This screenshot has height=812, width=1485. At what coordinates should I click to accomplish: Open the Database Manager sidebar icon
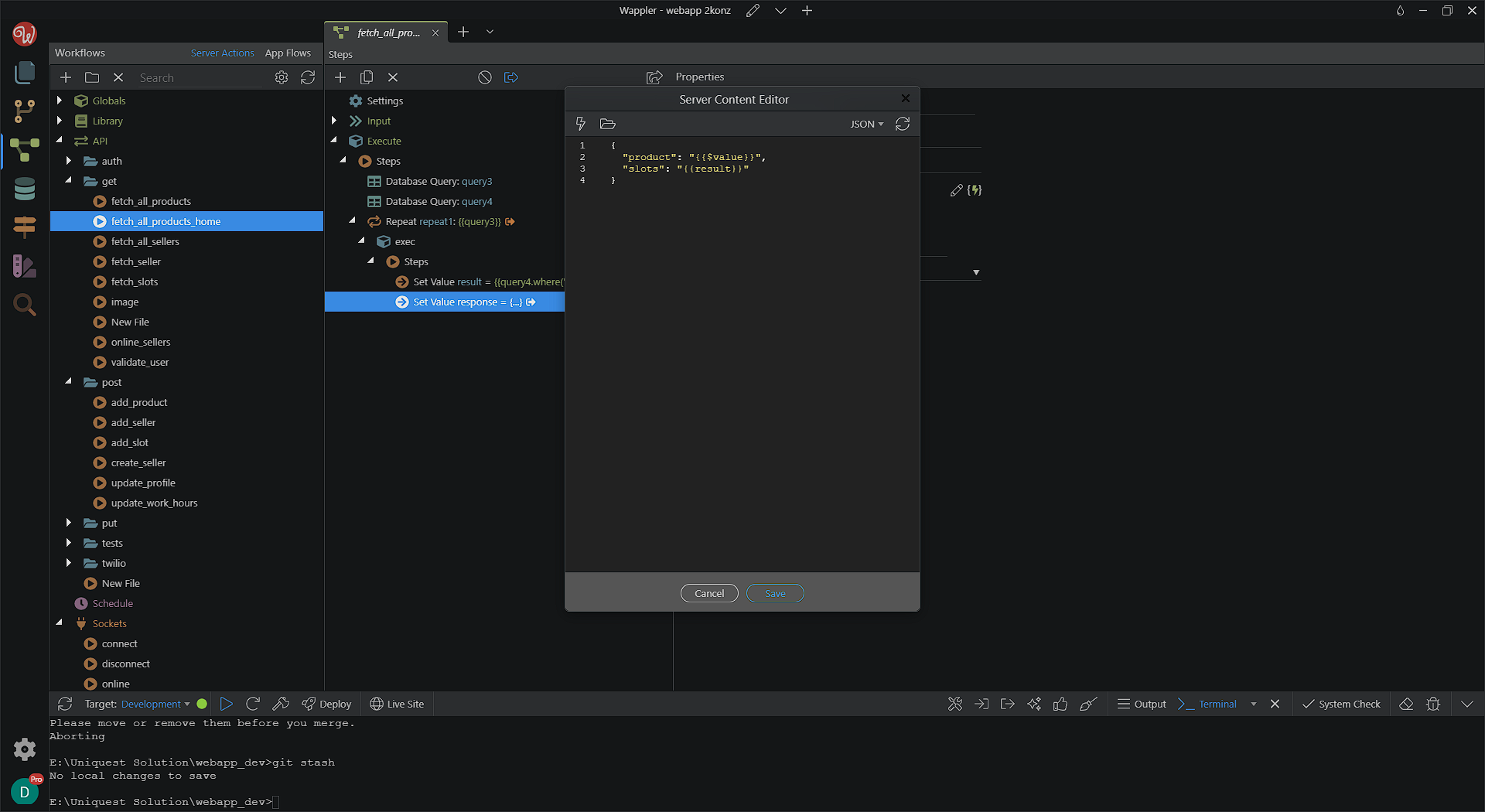(25, 189)
